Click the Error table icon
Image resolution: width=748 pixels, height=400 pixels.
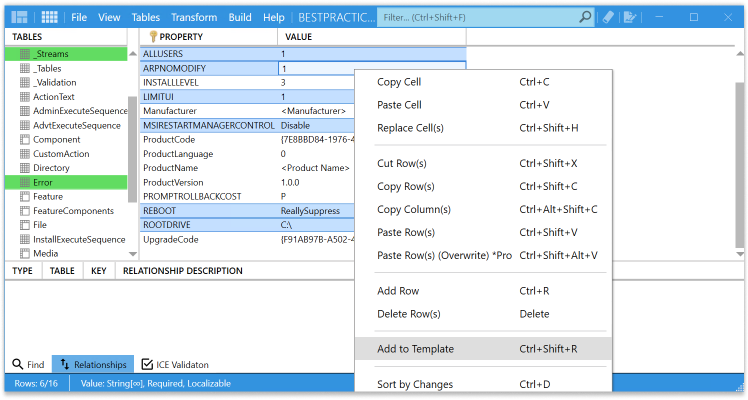(x=25, y=182)
